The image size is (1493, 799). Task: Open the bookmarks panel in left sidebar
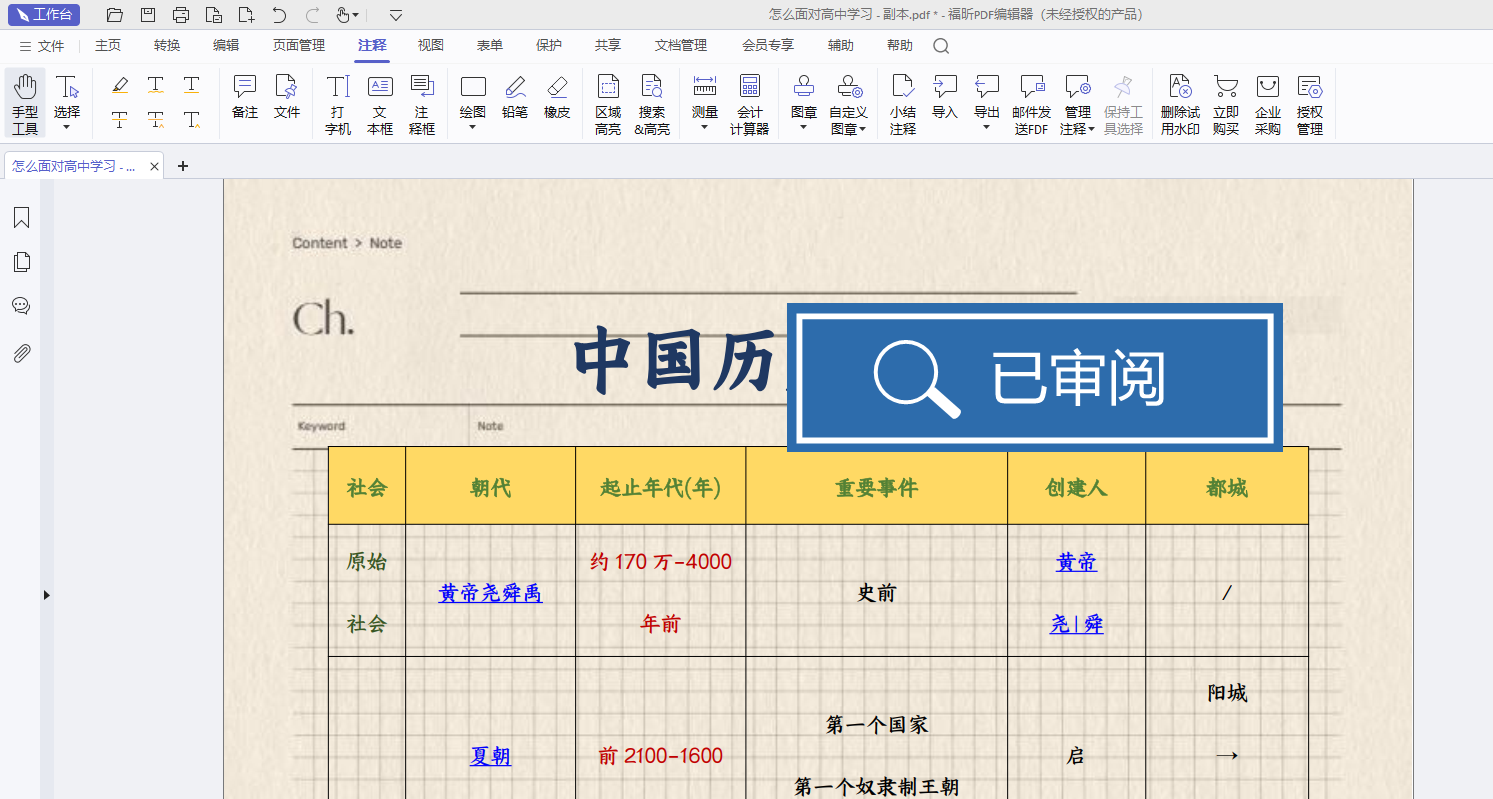tap(21, 218)
